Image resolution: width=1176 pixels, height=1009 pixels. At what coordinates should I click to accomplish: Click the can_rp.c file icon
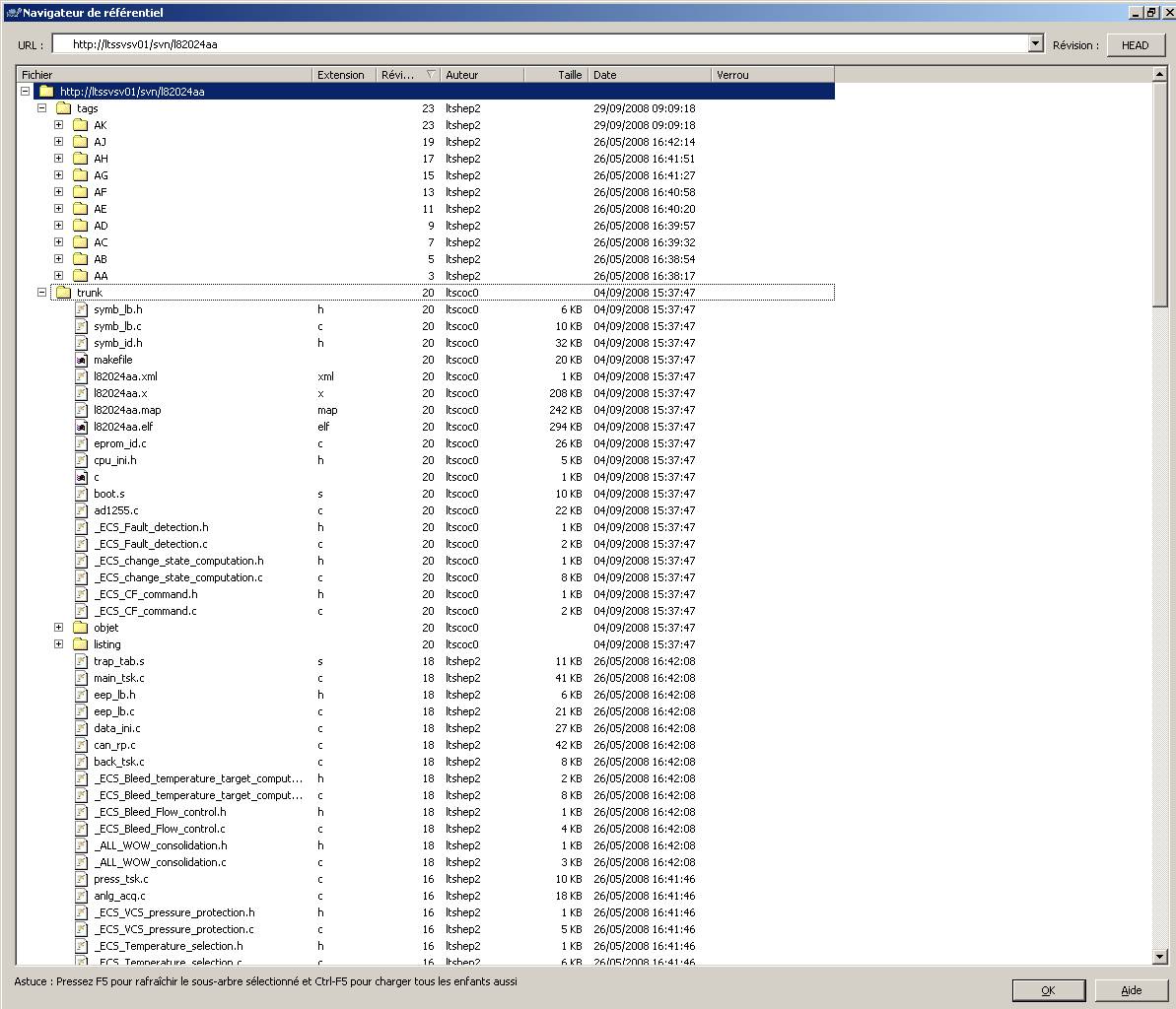click(81, 745)
